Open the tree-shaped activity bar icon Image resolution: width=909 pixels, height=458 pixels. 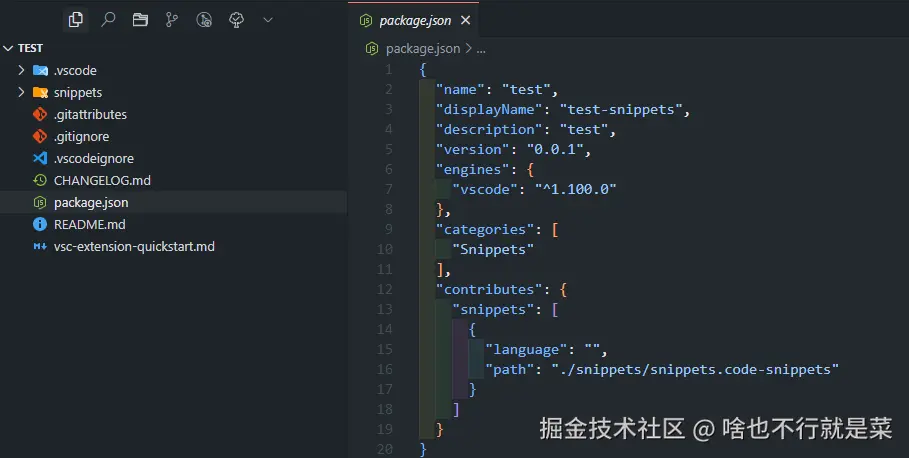[236, 20]
